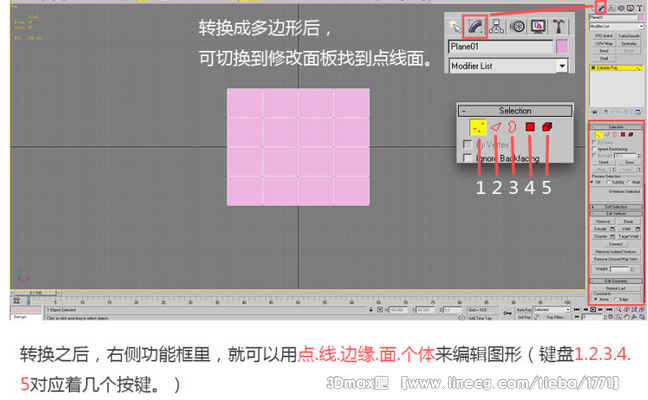
Task: Click the time slider showing 0 / 100
Action: [36, 293]
